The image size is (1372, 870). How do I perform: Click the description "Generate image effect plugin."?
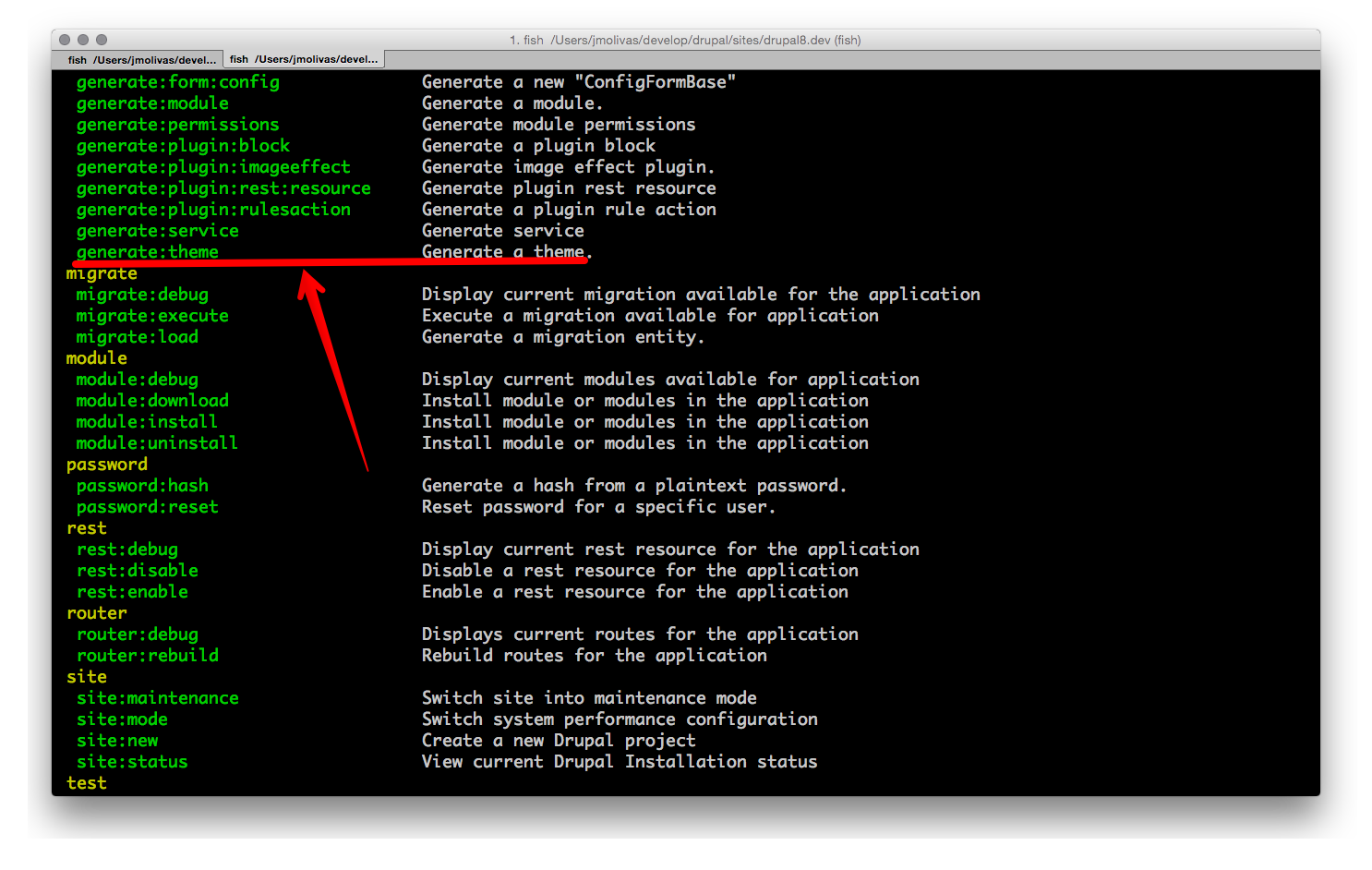[x=569, y=167]
